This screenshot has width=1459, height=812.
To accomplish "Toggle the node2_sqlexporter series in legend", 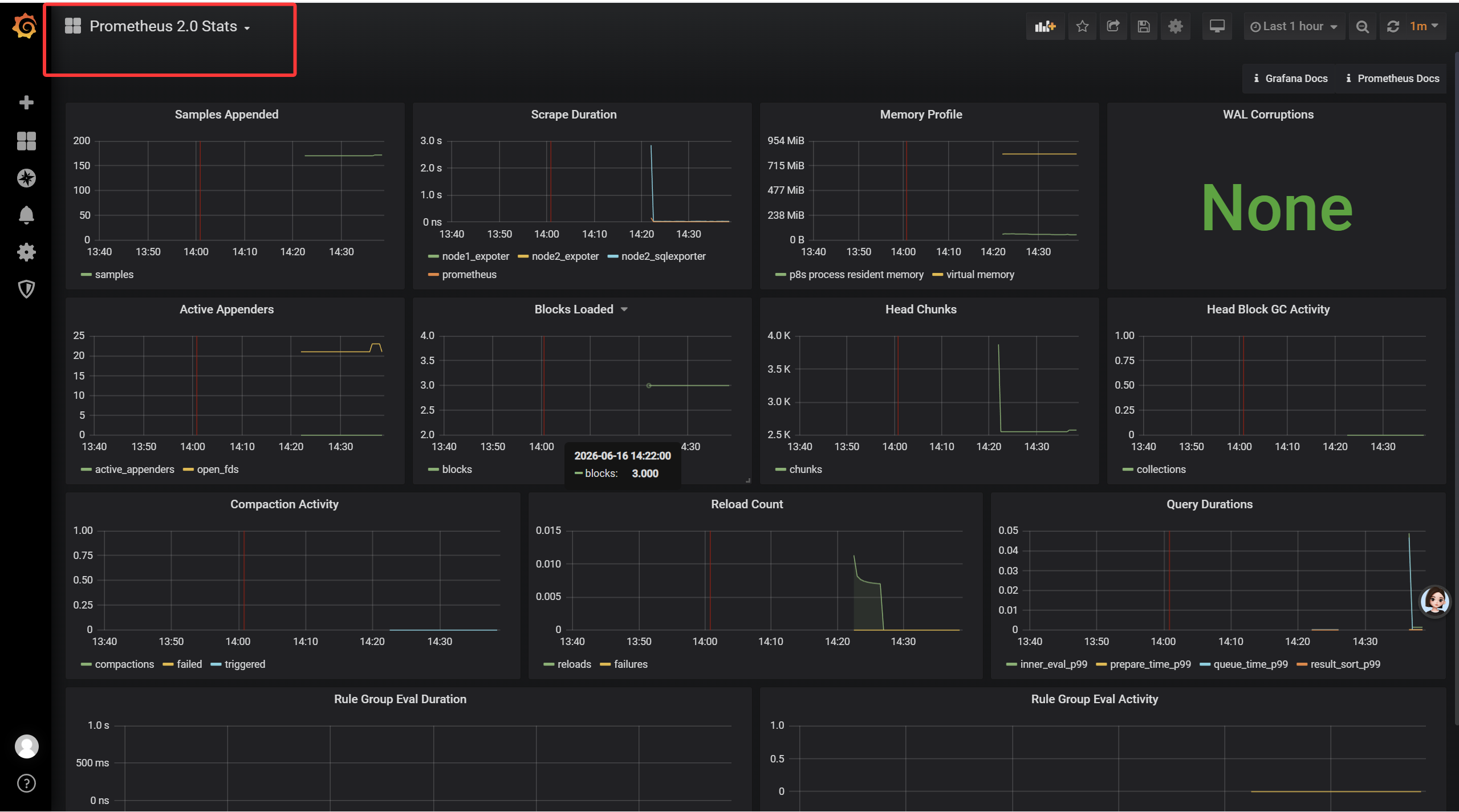I will [x=663, y=256].
